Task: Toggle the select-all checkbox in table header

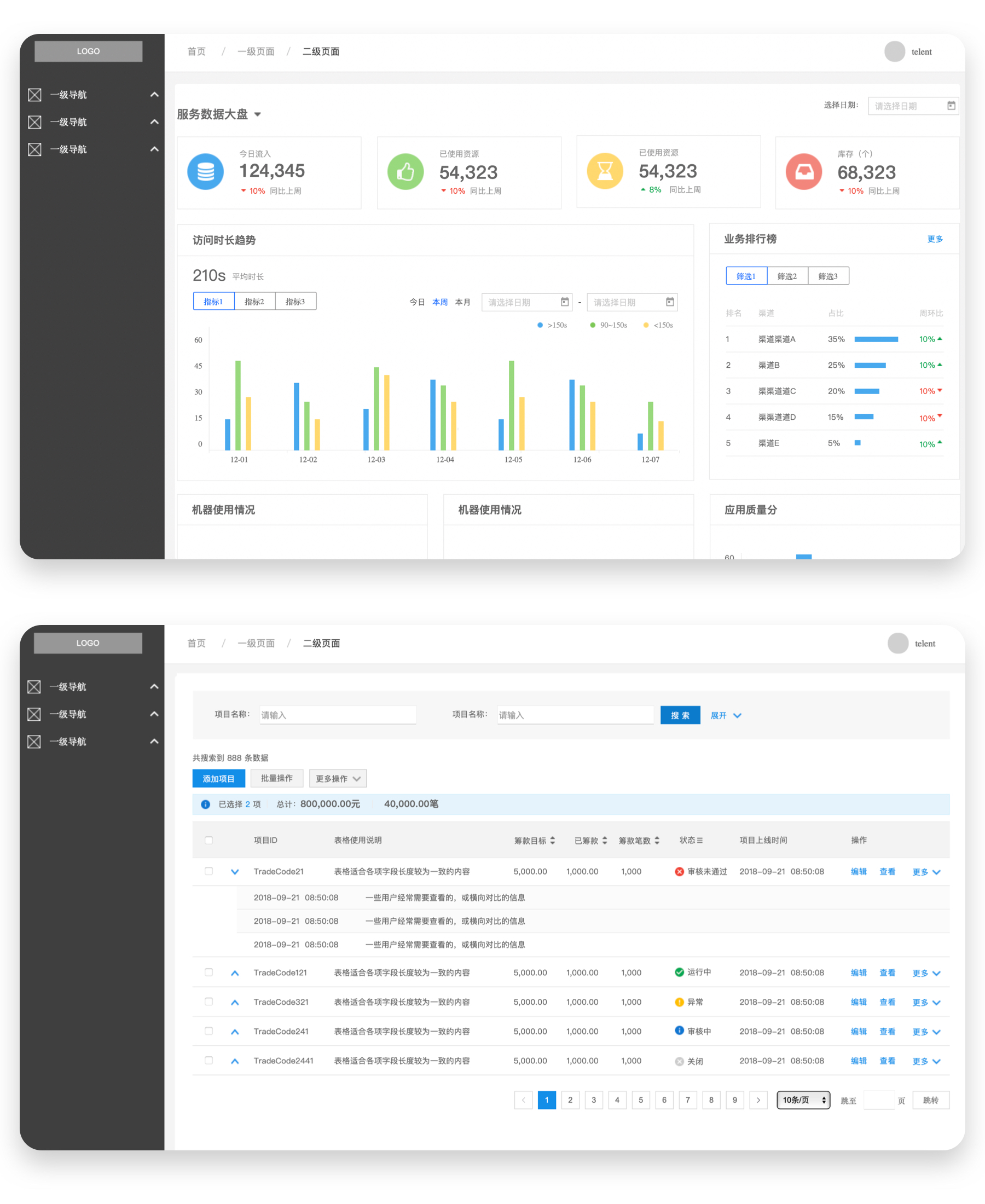Action: (209, 840)
